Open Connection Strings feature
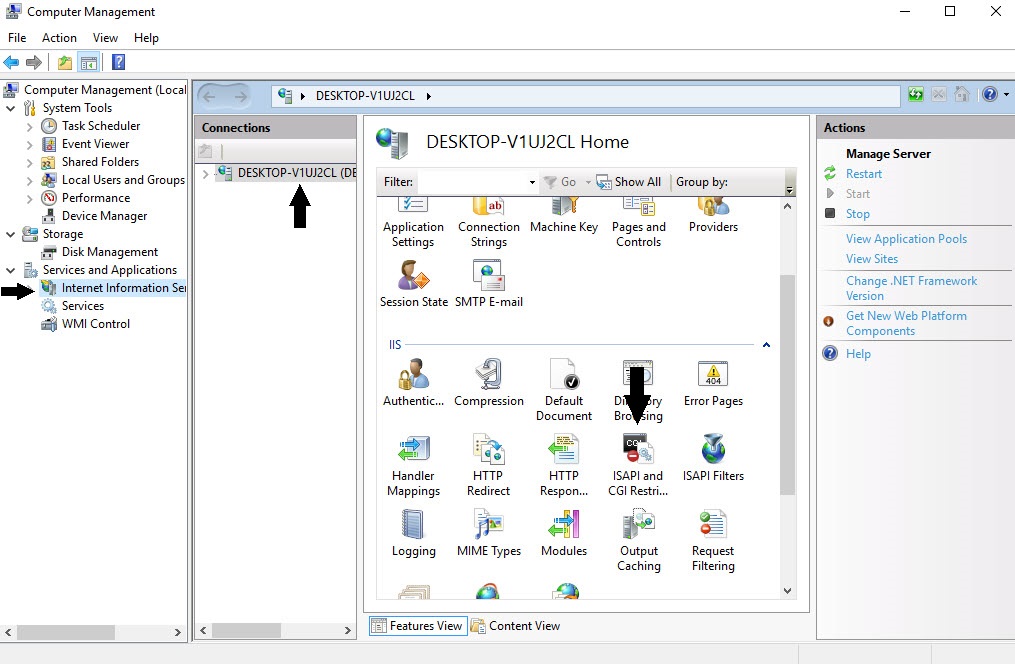 (x=489, y=223)
